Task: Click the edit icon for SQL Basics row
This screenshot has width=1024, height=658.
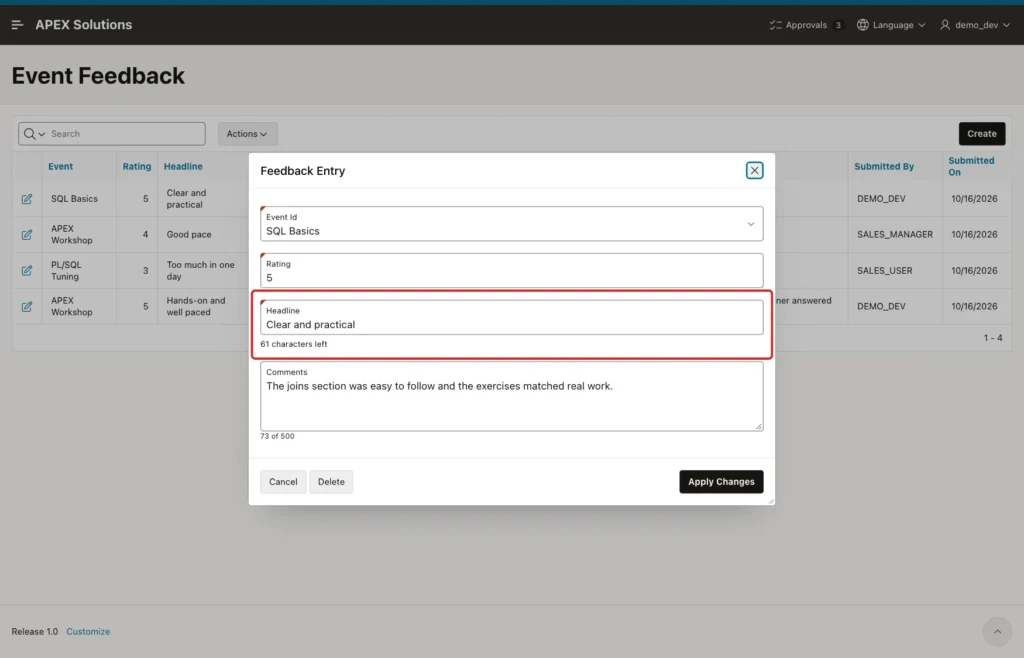Action: point(27,199)
